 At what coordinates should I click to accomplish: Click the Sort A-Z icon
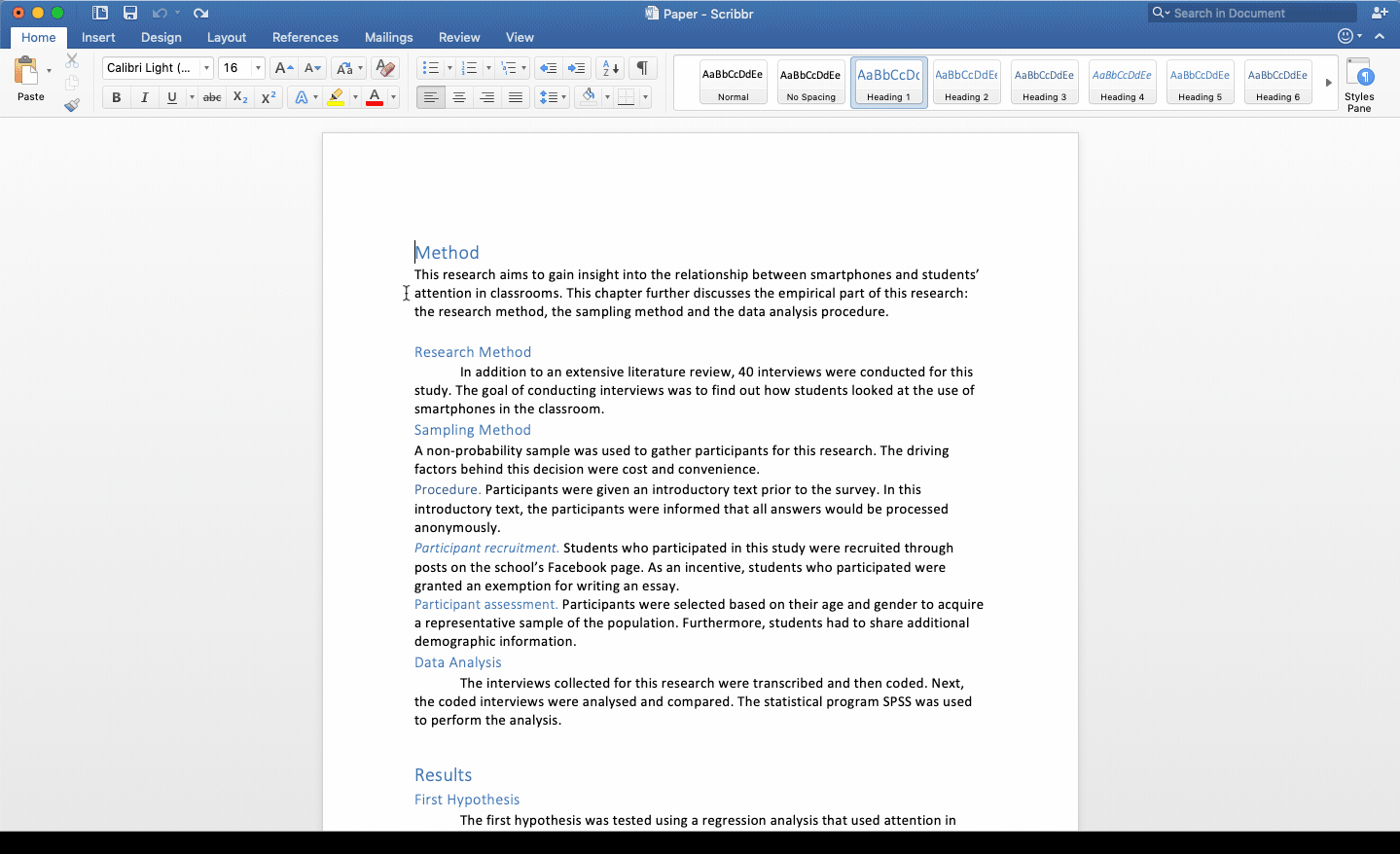coord(610,68)
